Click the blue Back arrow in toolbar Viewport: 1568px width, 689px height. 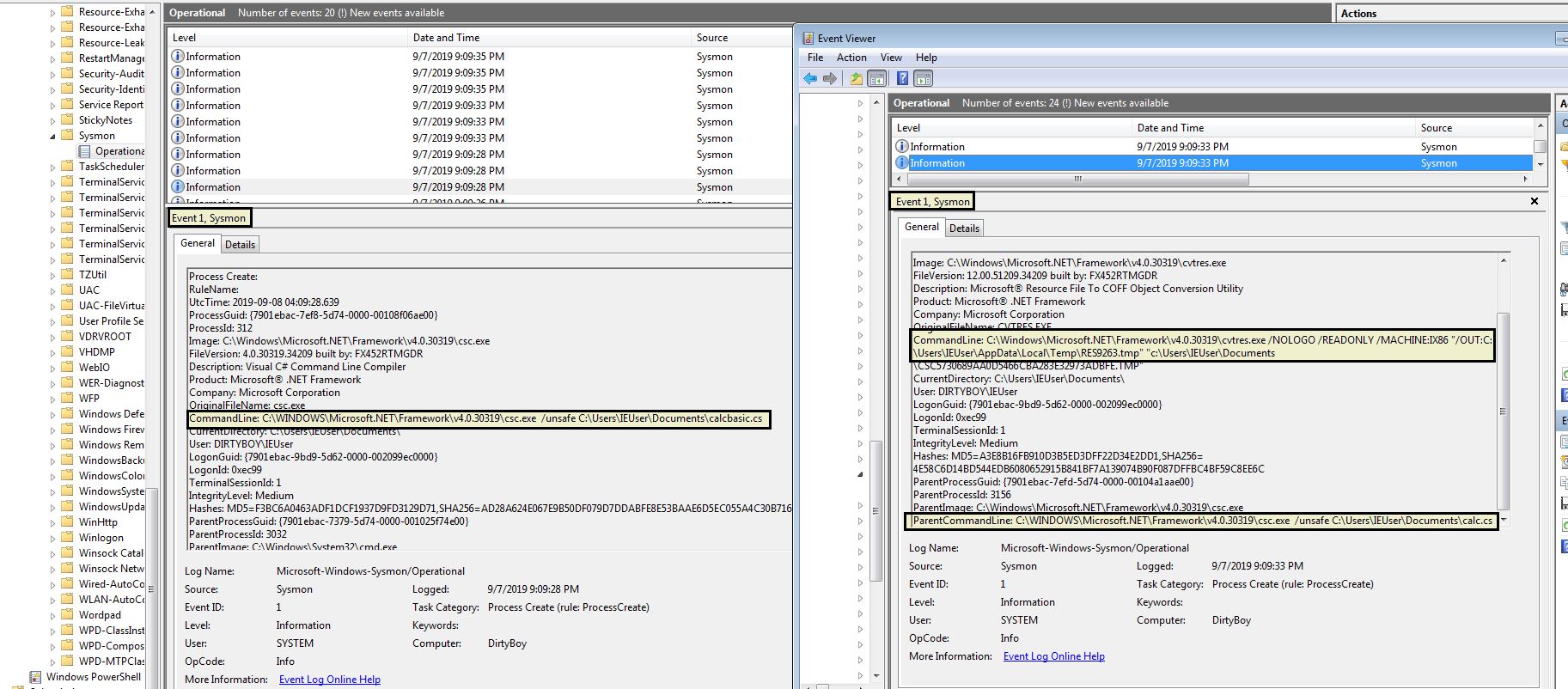pyautogui.click(x=810, y=79)
